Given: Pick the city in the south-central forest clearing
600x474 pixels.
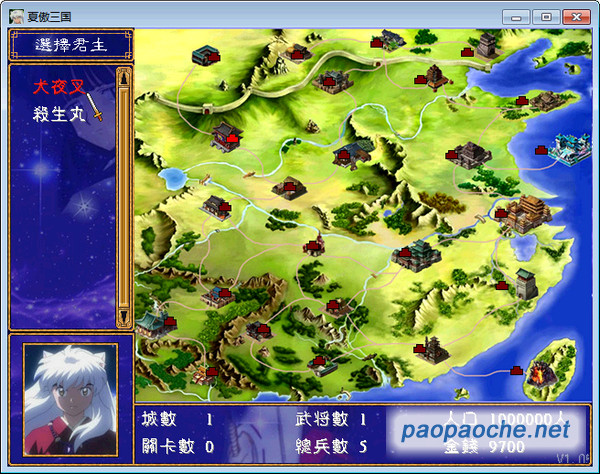Looking at the screenshot, I should [x=338, y=307].
